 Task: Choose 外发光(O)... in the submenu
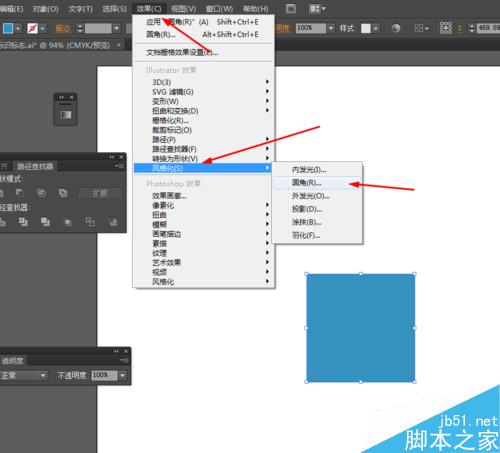[x=317, y=196]
